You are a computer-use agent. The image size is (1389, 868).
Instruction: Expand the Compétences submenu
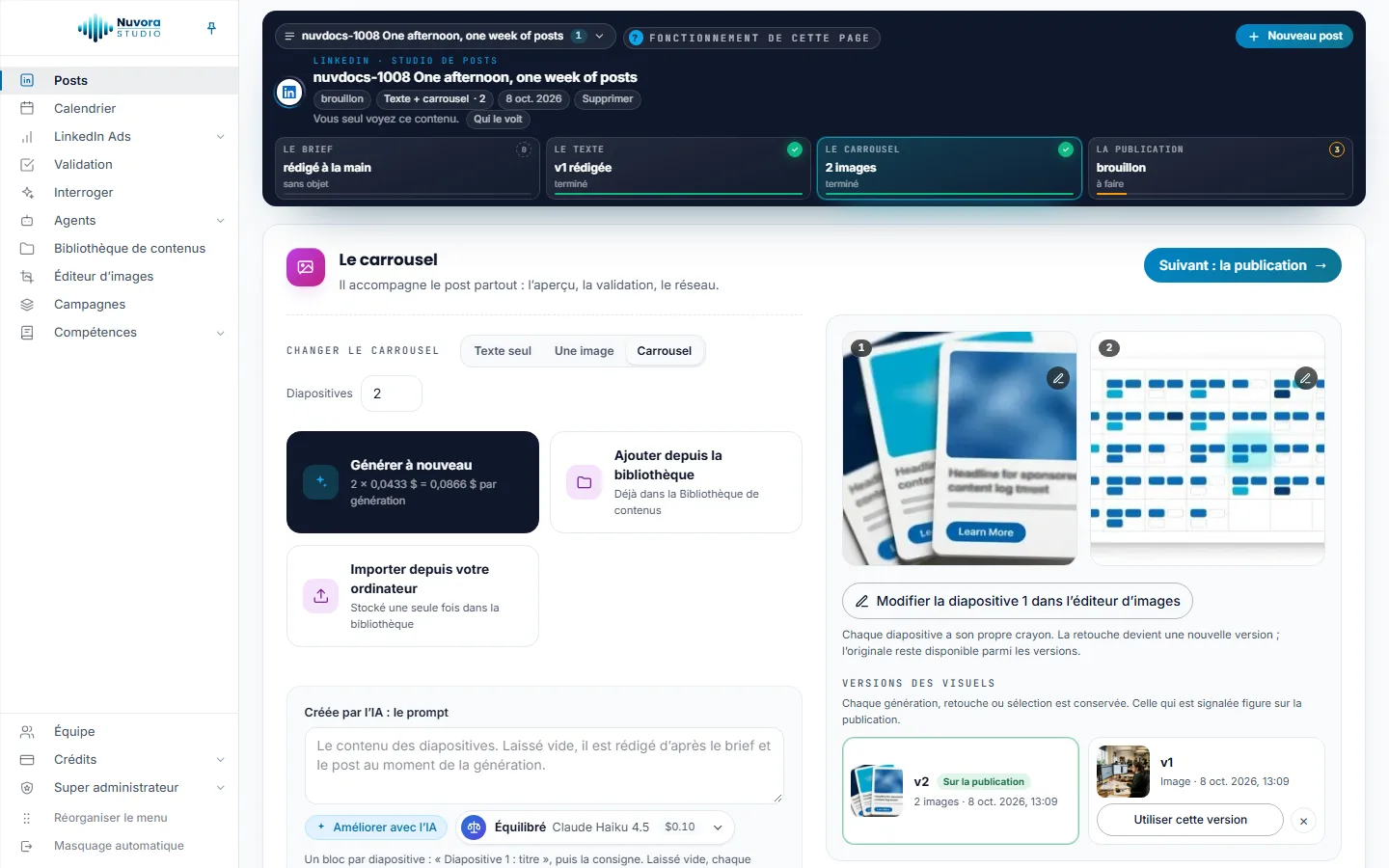point(220,333)
